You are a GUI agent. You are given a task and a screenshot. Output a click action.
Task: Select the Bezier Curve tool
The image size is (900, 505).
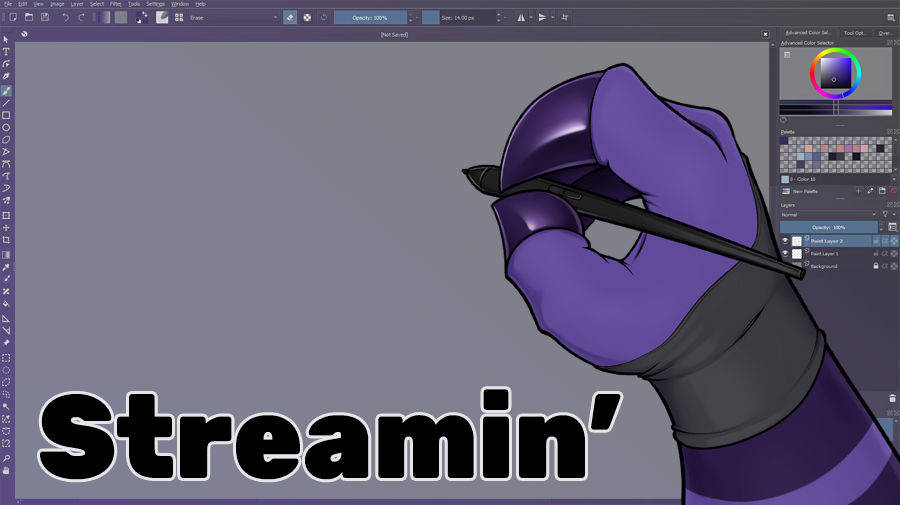click(x=6, y=164)
